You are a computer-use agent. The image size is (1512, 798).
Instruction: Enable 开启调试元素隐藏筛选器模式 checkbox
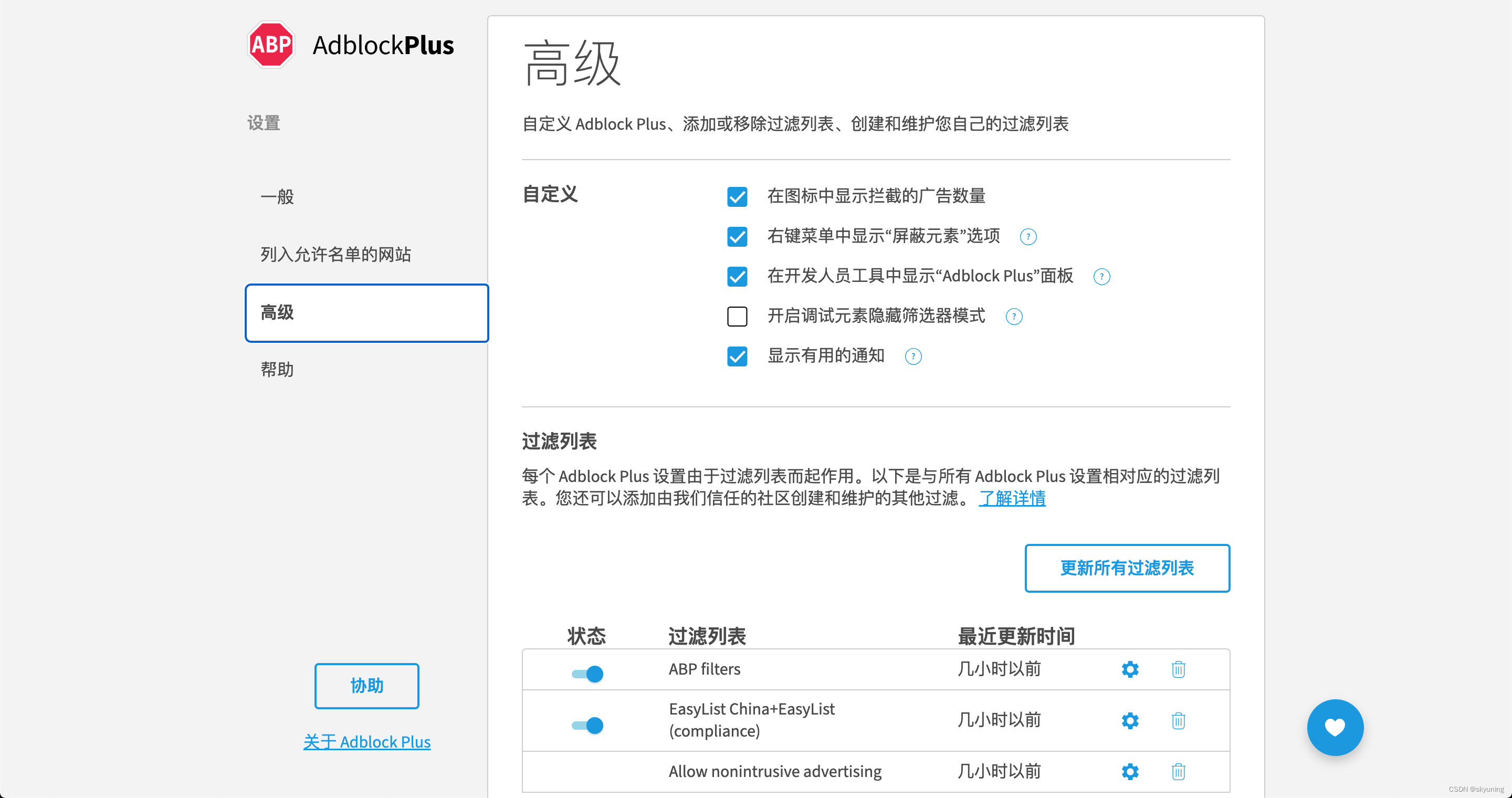click(x=737, y=316)
